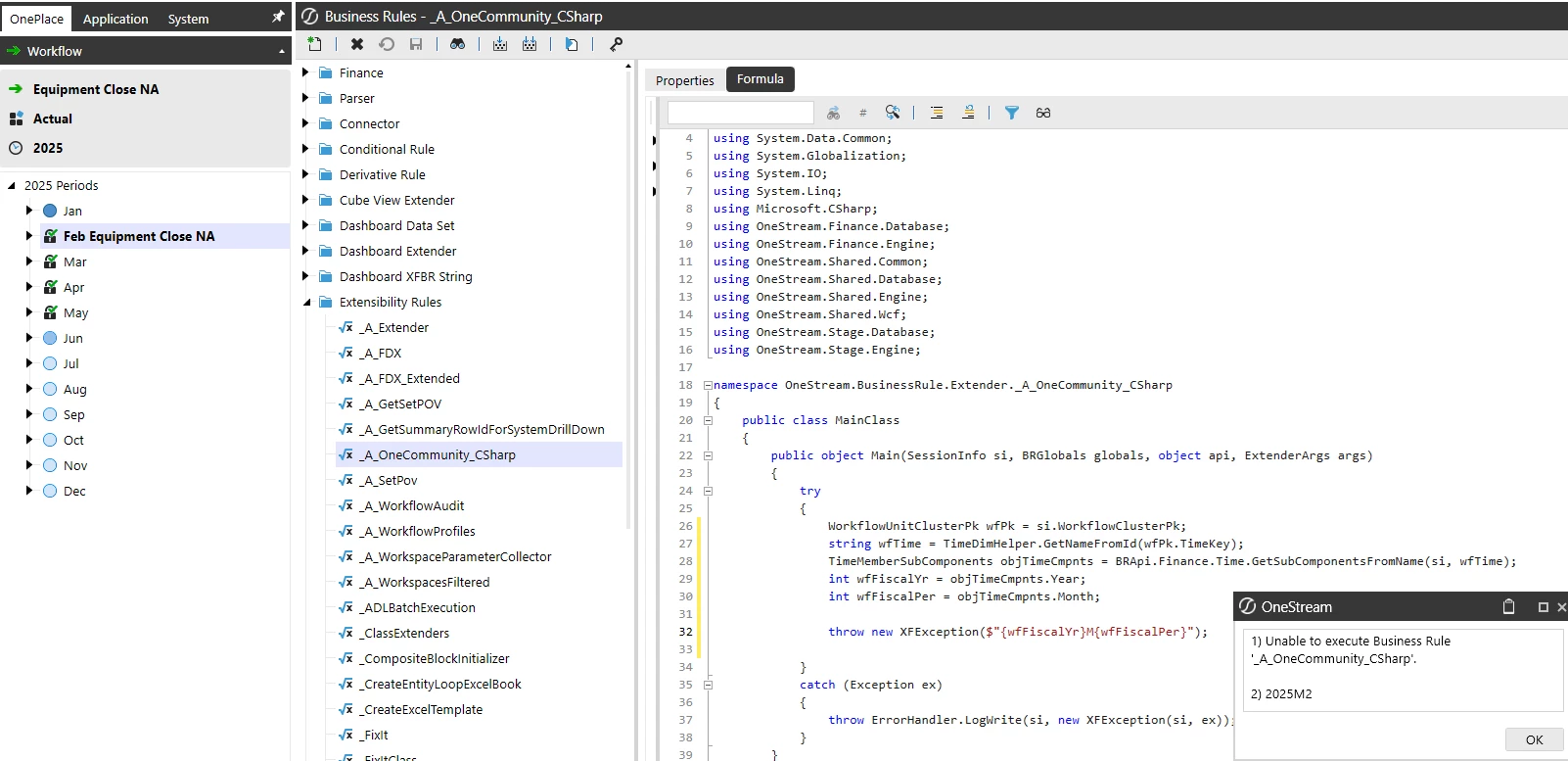This screenshot has height=761, width=1568.
Task: Select the _A_WorkflowAudit rule
Action: (x=411, y=505)
